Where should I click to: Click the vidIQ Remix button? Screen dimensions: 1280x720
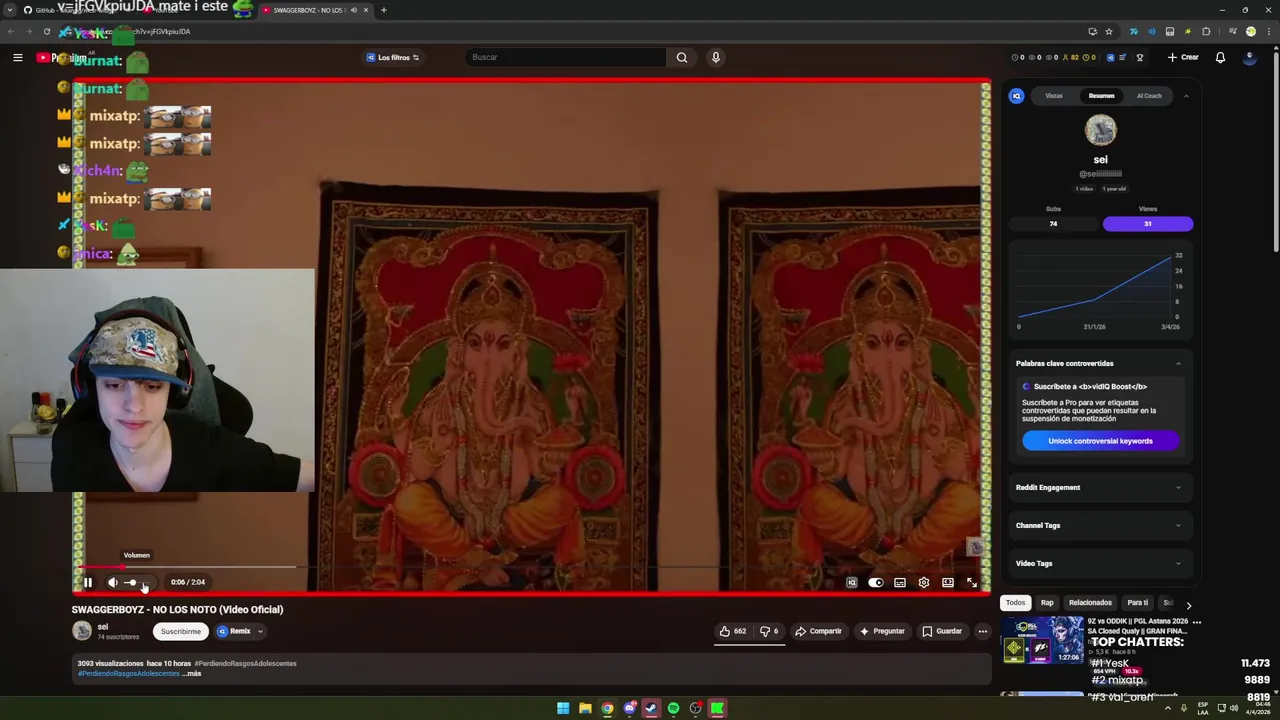(235, 631)
